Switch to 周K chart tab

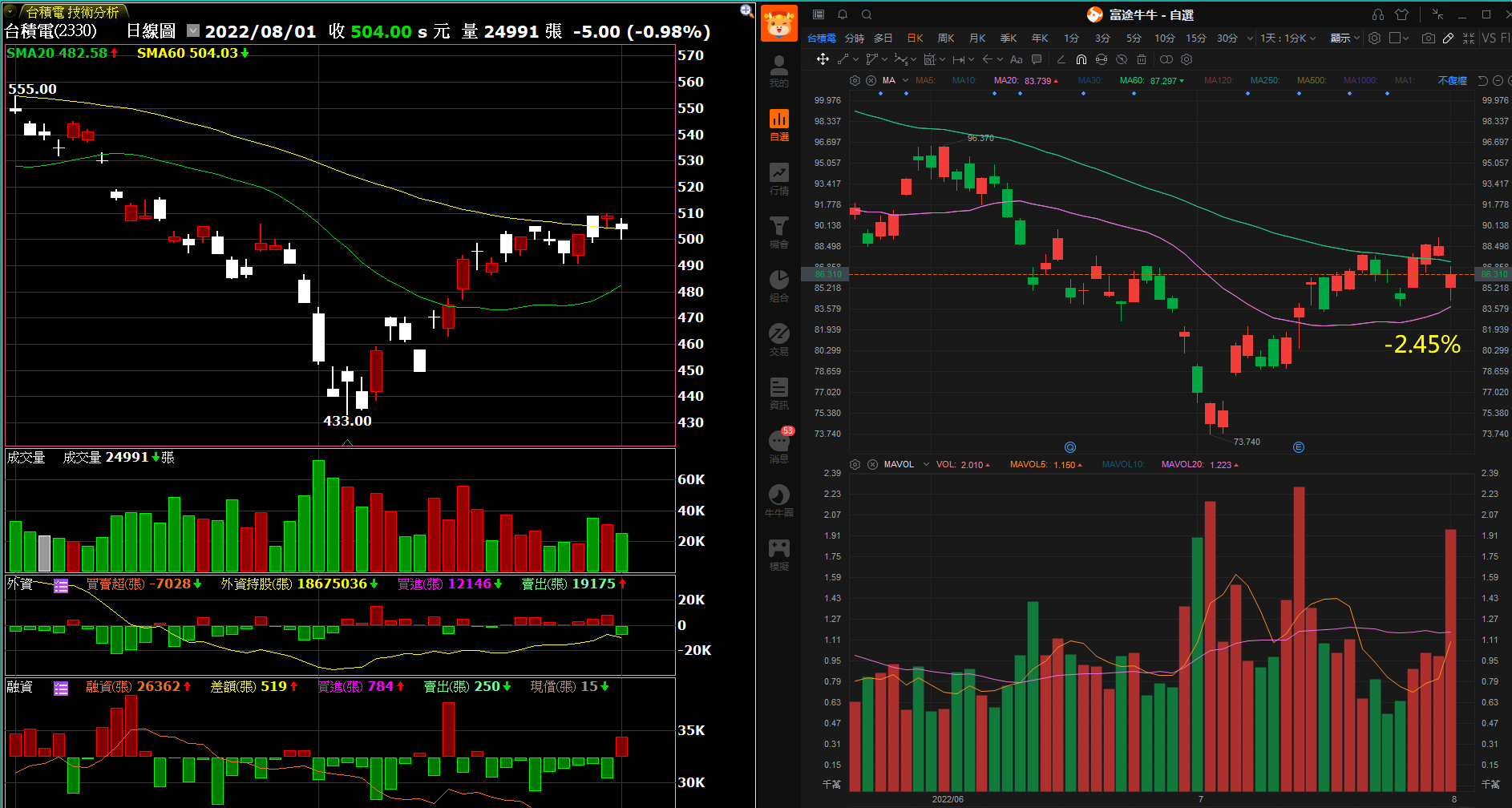pyautogui.click(x=946, y=38)
